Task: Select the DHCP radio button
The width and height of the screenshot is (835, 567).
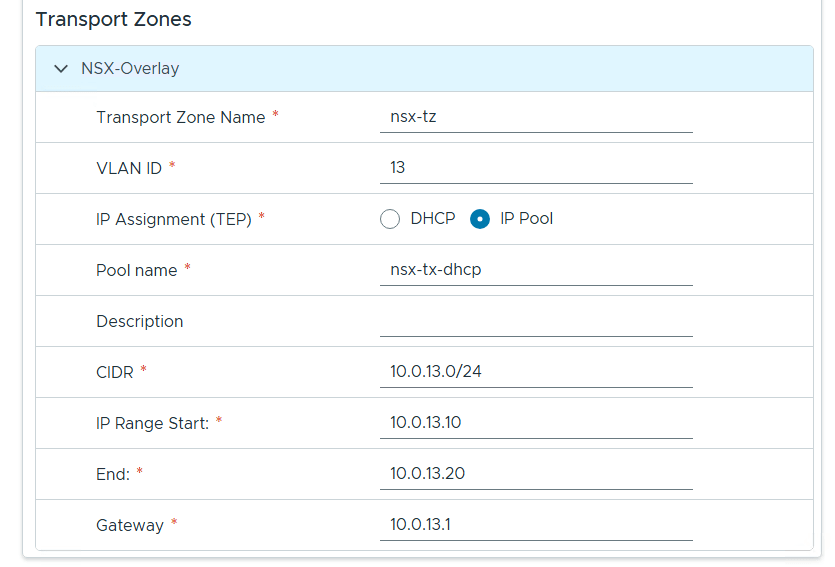Action: (x=390, y=219)
